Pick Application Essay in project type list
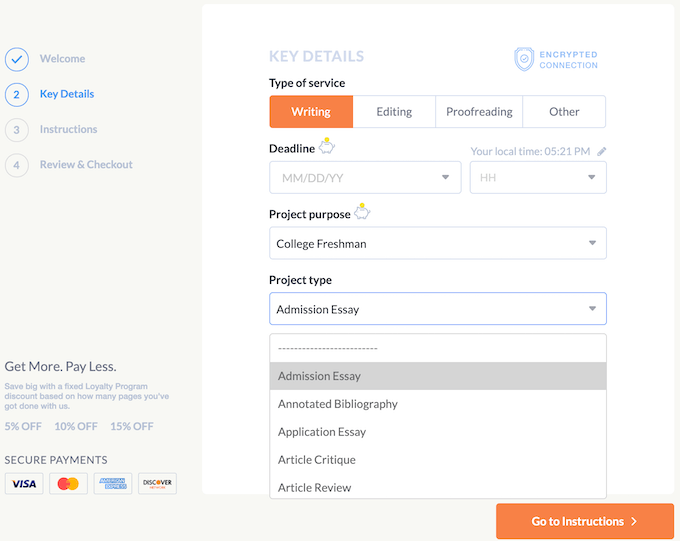 pyautogui.click(x=322, y=432)
